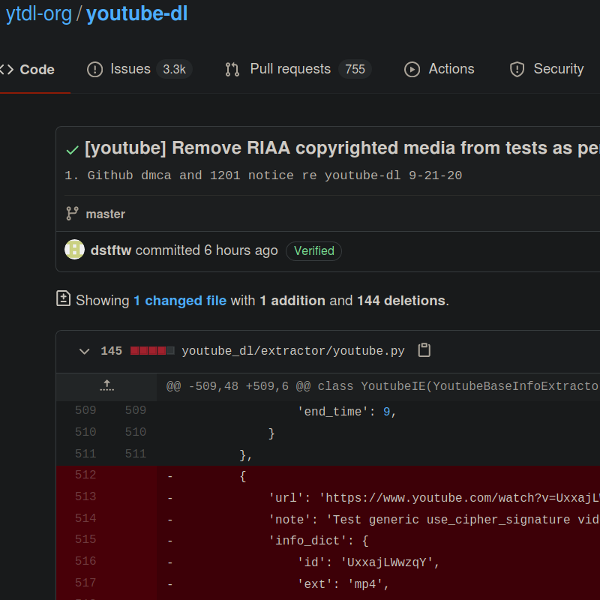
Task: Click the Verified signature badge
Action: pos(314,251)
